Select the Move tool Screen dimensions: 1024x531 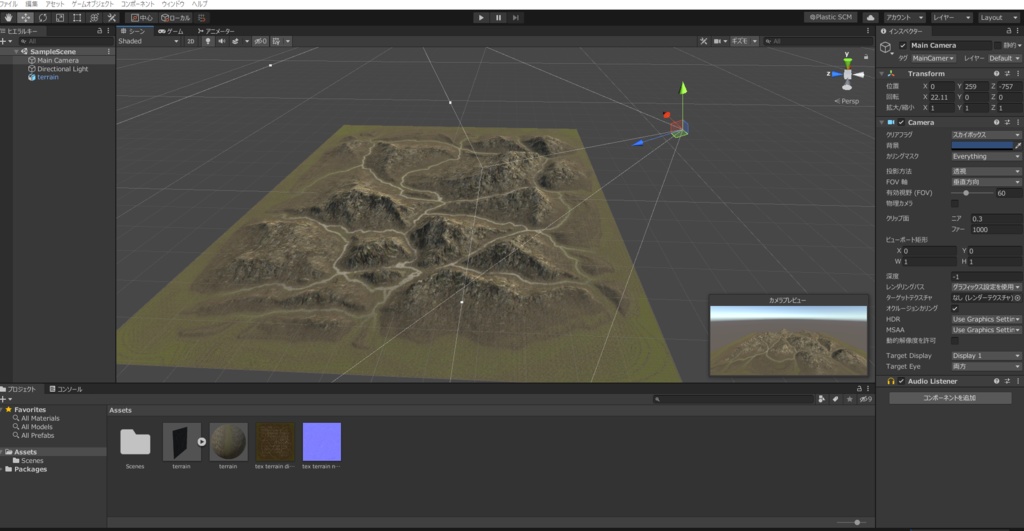coord(25,18)
